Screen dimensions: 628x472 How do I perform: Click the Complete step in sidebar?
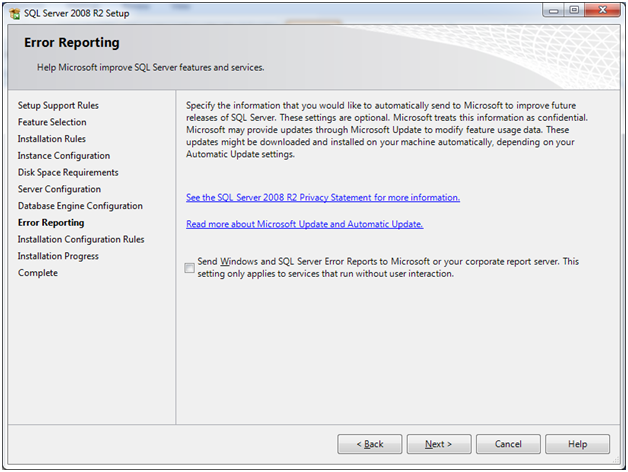click(38, 273)
